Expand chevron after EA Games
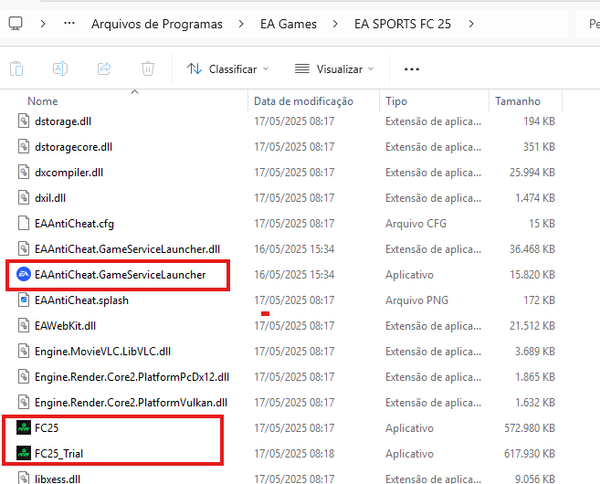Viewport: 600px width, 484px height. pyautogui.click(x=335, y=24)
